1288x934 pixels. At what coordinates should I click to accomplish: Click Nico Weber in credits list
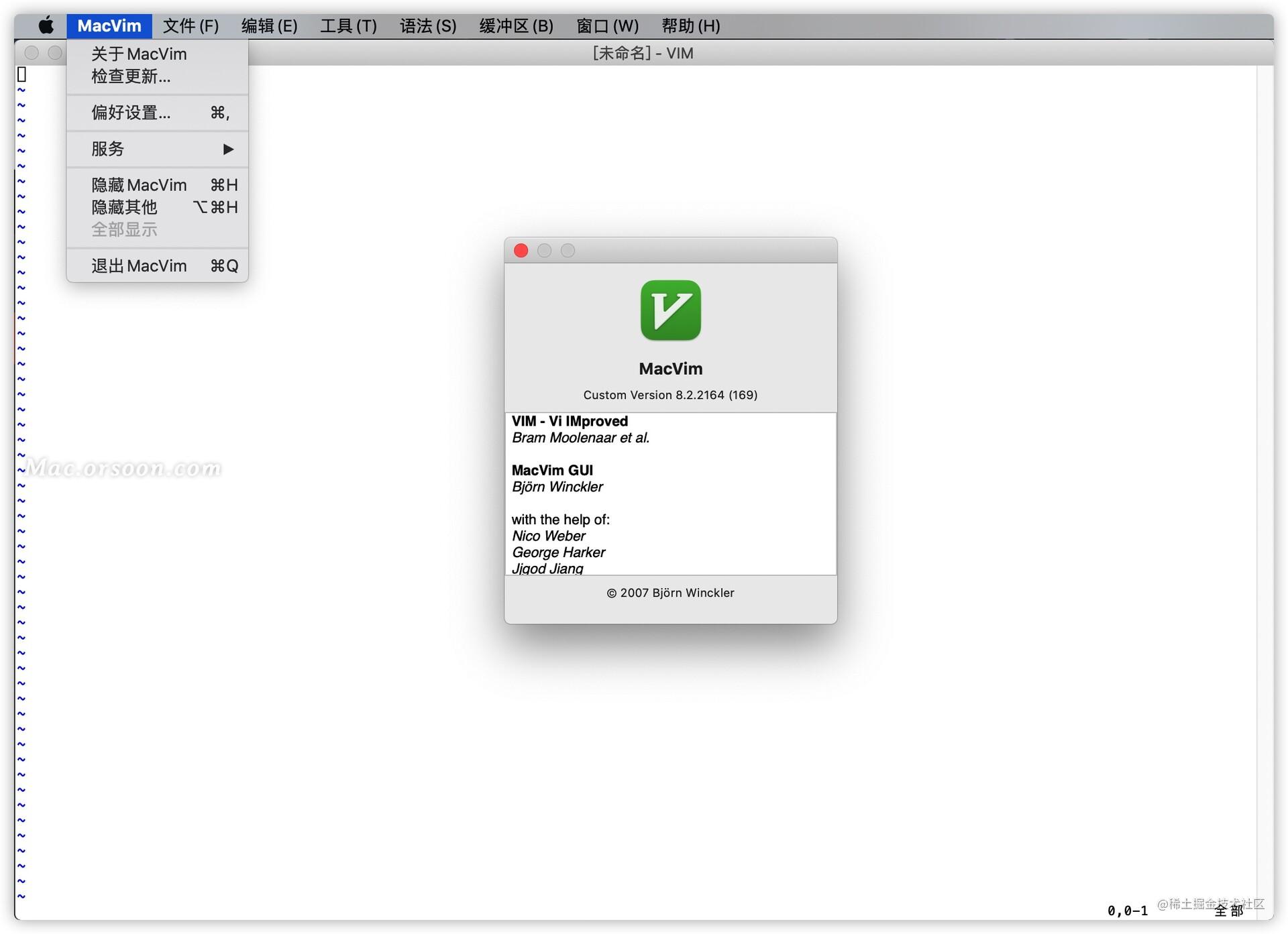pos(548,536)
